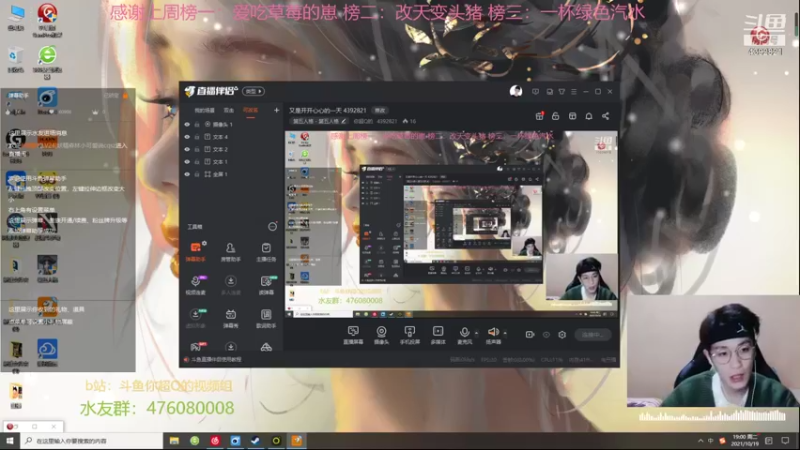Open the 主播任务 tool
Image resolution: width=800 pixels, height=450 pixels.
(x=266, y=252)
